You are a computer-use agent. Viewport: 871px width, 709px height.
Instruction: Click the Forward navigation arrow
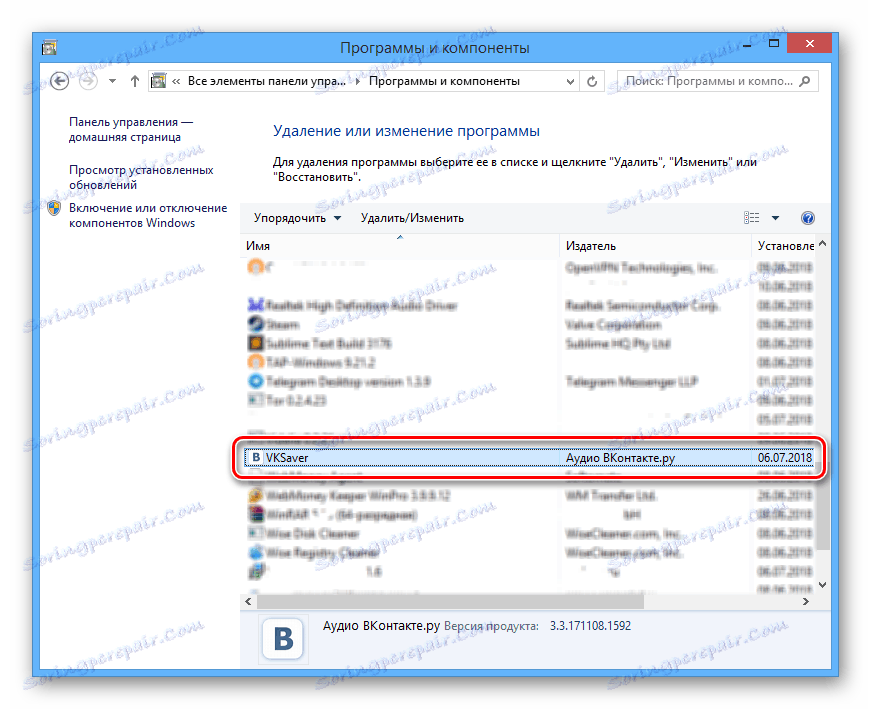click(88, 81)
